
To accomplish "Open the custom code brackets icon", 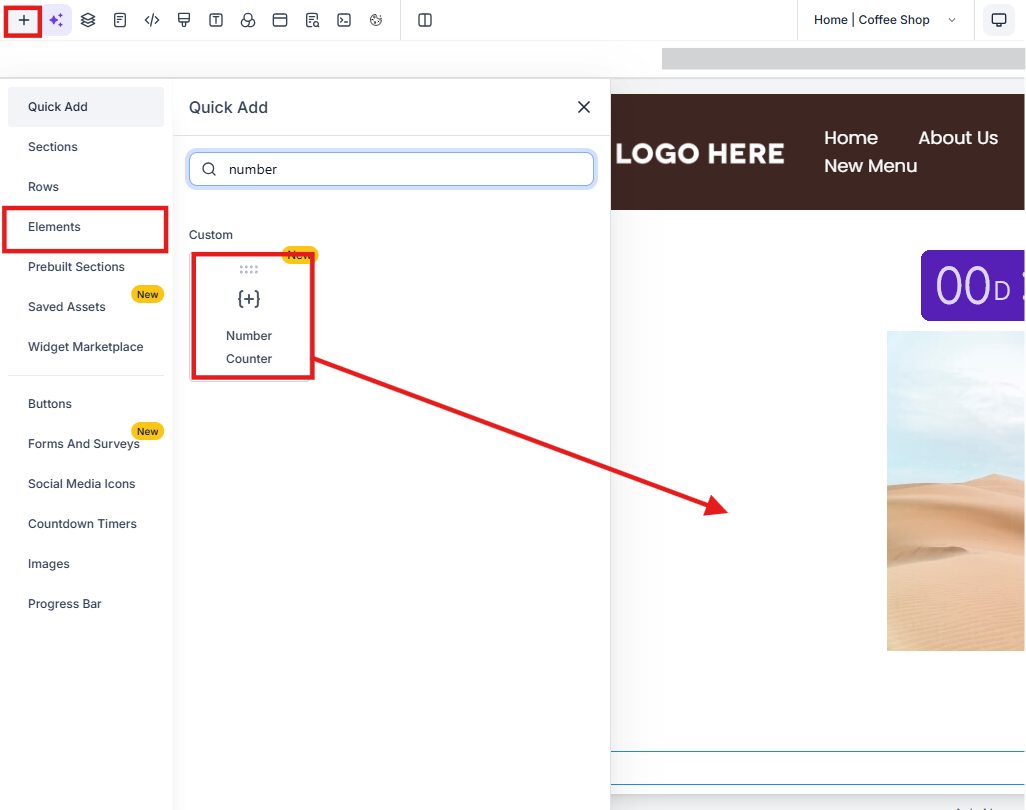I will point(152,20).
